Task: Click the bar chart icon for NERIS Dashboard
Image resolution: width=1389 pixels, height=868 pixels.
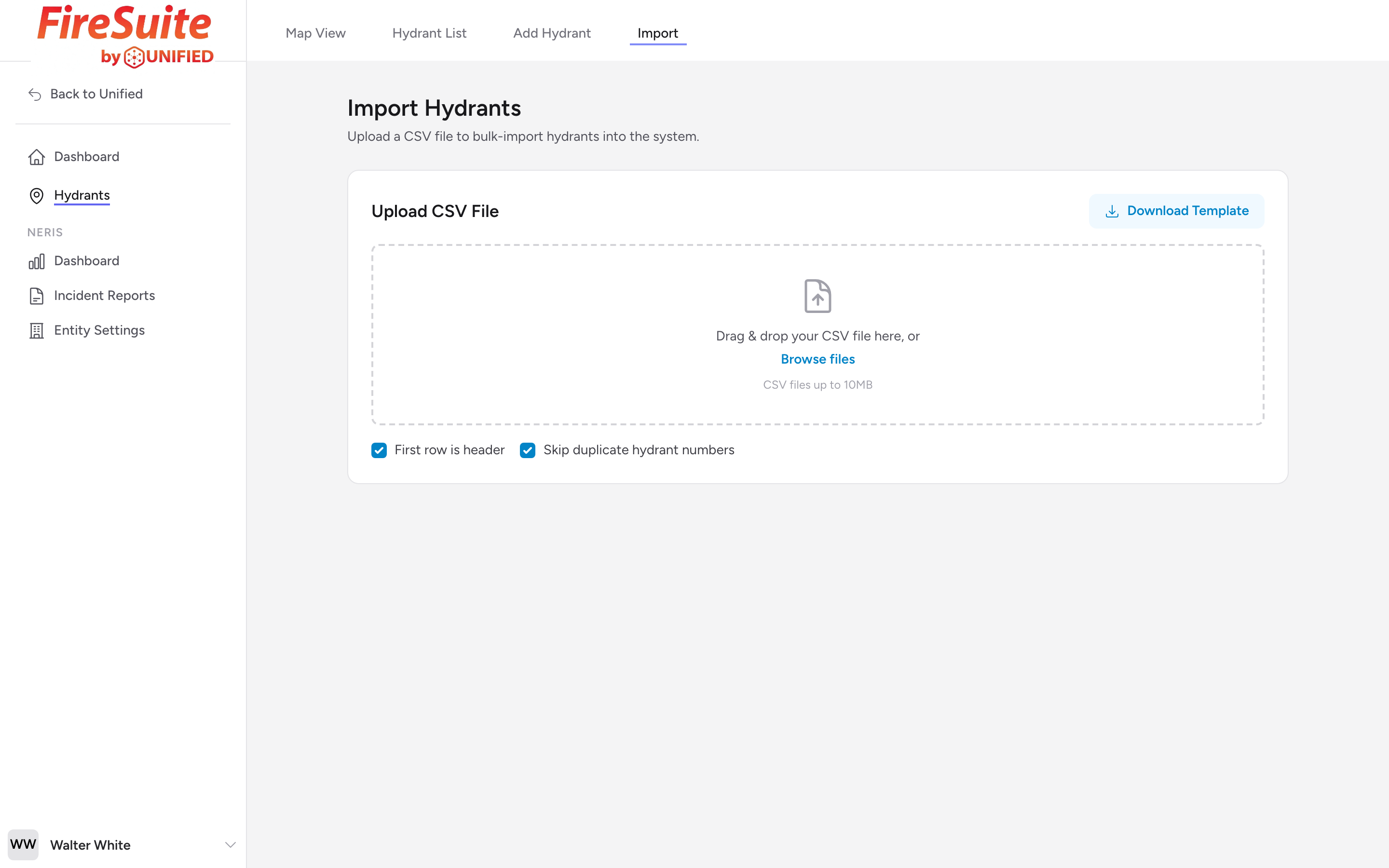Action: point(37,261)
